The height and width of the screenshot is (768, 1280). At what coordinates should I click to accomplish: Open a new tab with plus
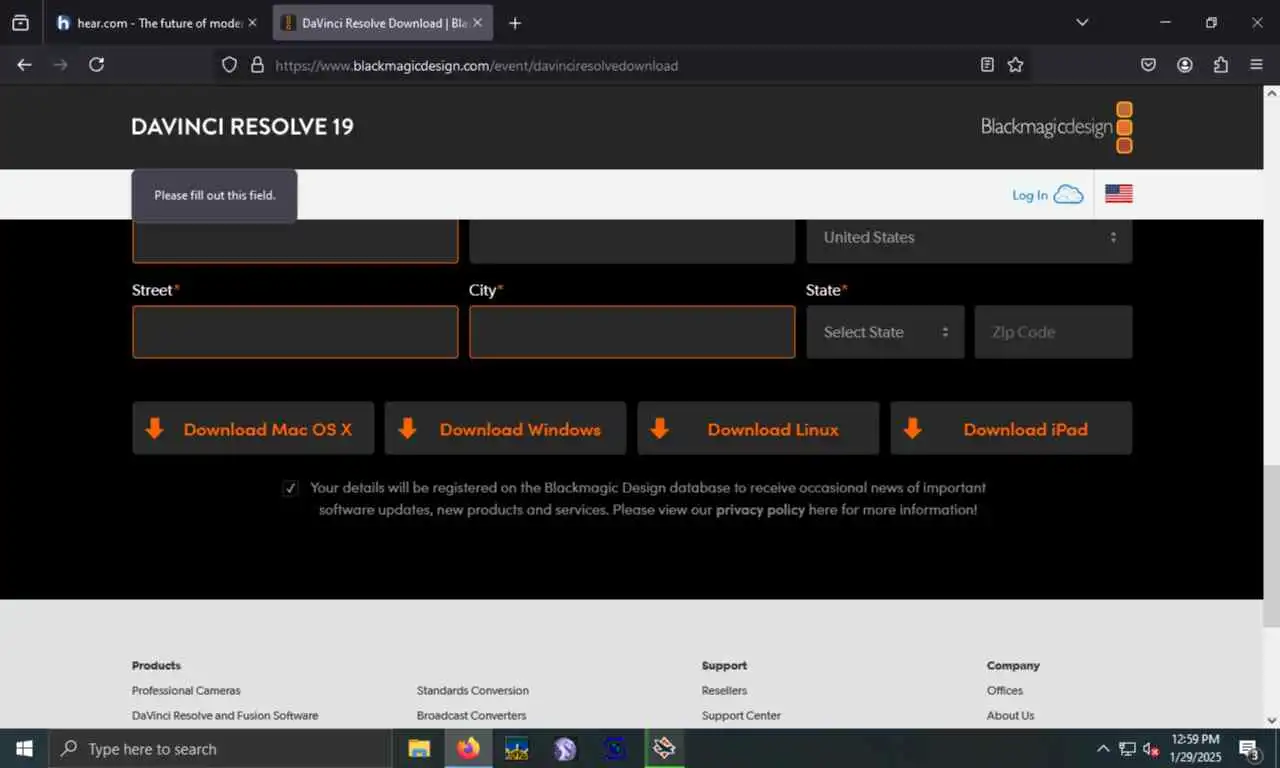tap(515, 23)
